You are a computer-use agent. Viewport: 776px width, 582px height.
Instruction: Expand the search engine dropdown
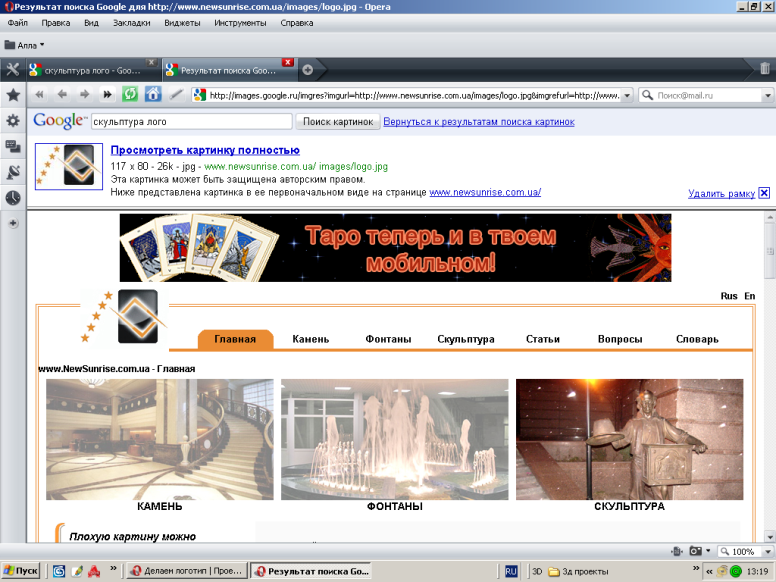[768, 95]
